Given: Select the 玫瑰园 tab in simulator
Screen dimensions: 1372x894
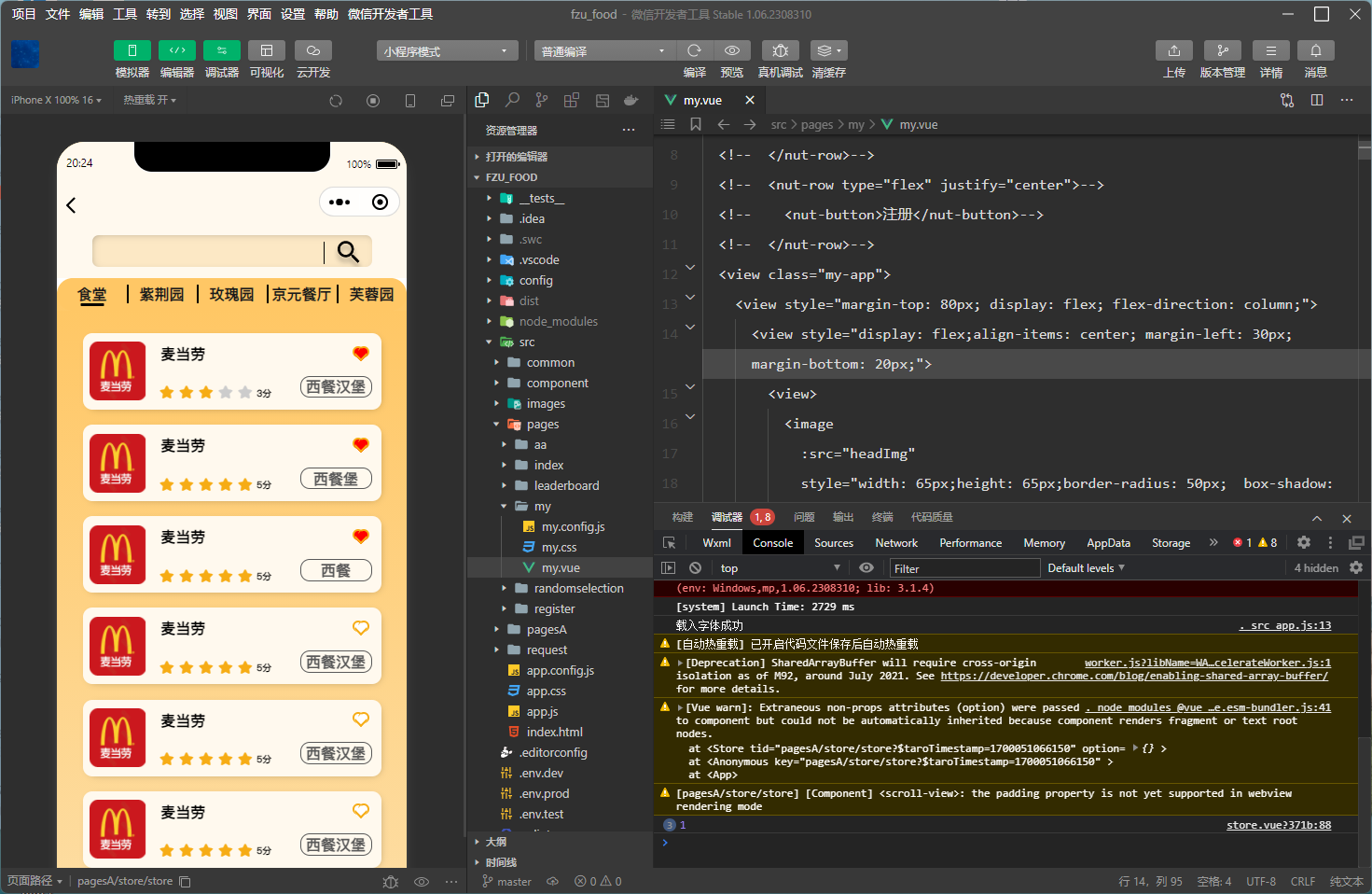Looking at the screenshot, I should (231, 295).
